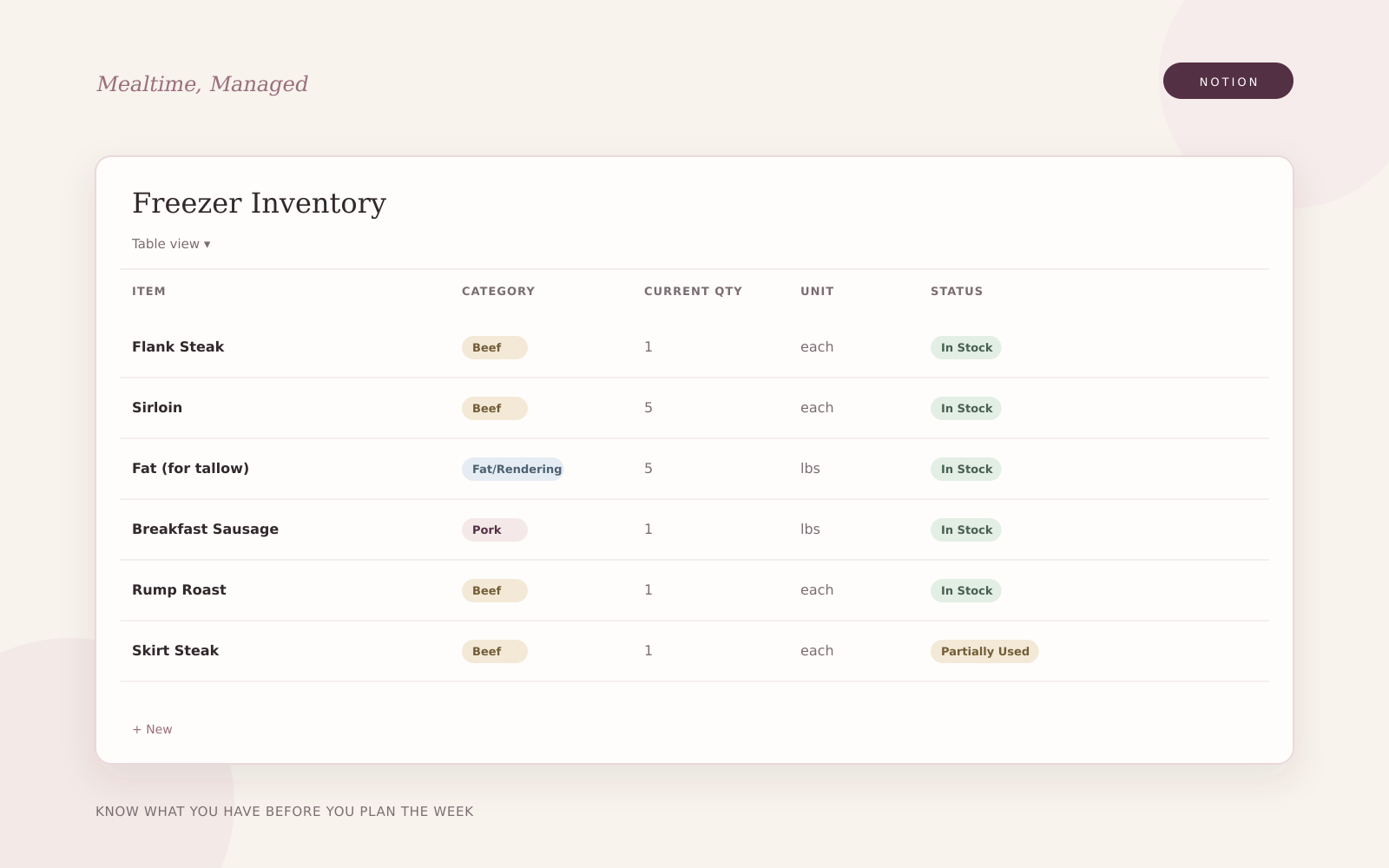1389x868 pixels.
Task: Click the ITEM column header
Action: coord(148,291)
